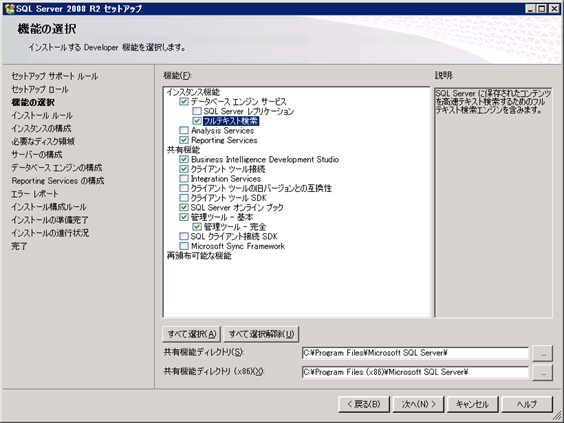Open browse button for shared feature directory
The image size is (564, 423).
pyautogui.click(x=542, y=353)
